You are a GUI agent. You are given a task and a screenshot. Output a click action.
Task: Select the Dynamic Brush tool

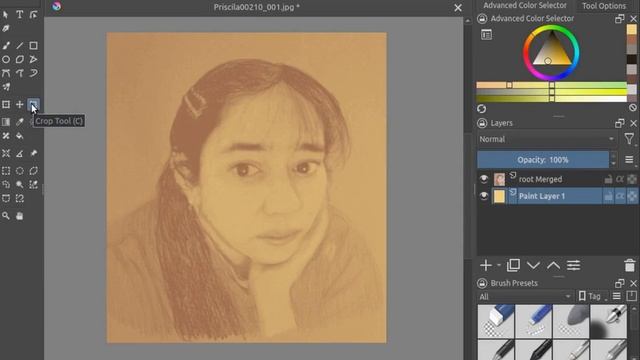(x=33, y=73)
